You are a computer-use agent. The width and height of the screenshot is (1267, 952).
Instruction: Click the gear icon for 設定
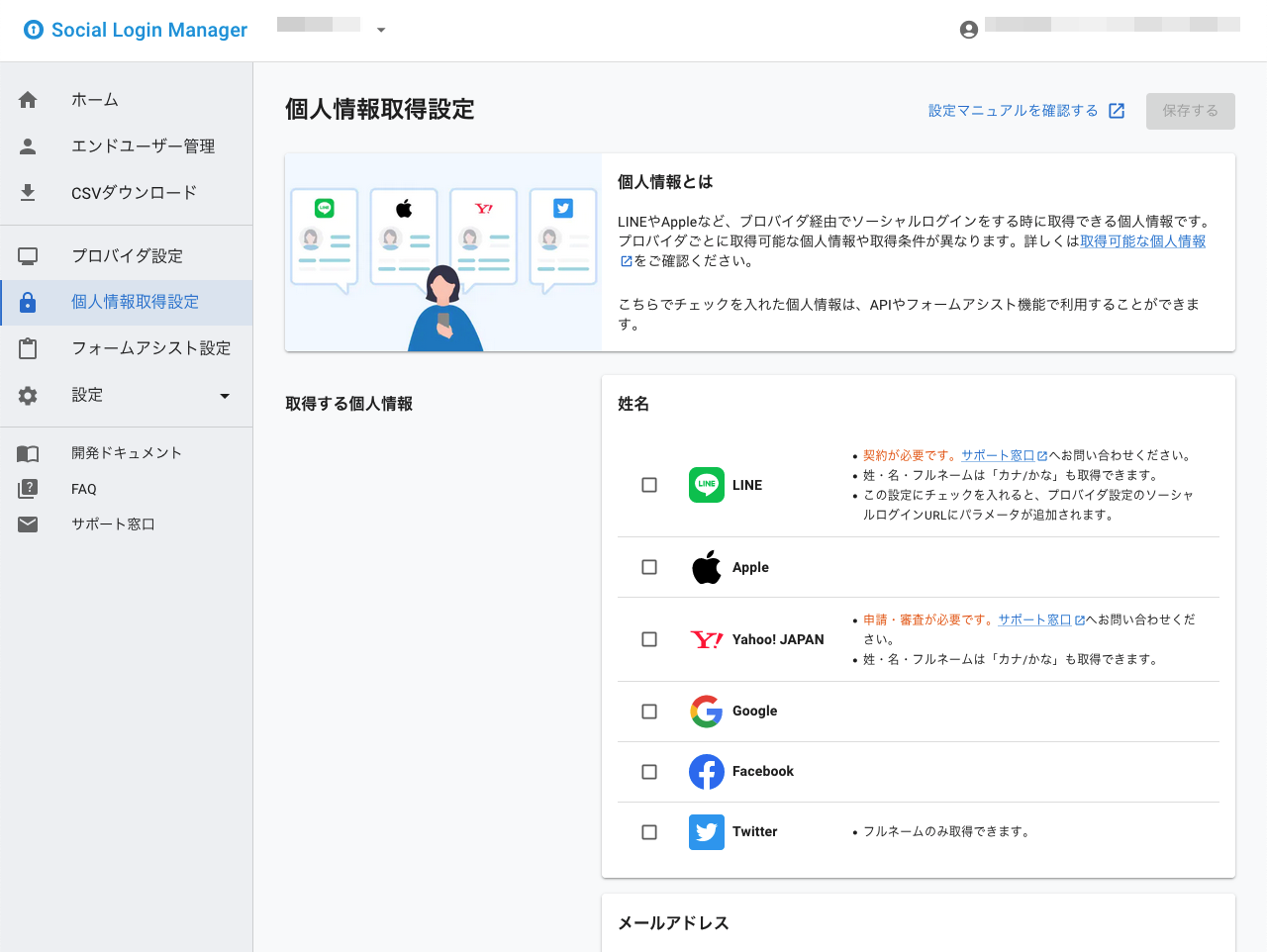pyautogui.click(x=28, y=396)
